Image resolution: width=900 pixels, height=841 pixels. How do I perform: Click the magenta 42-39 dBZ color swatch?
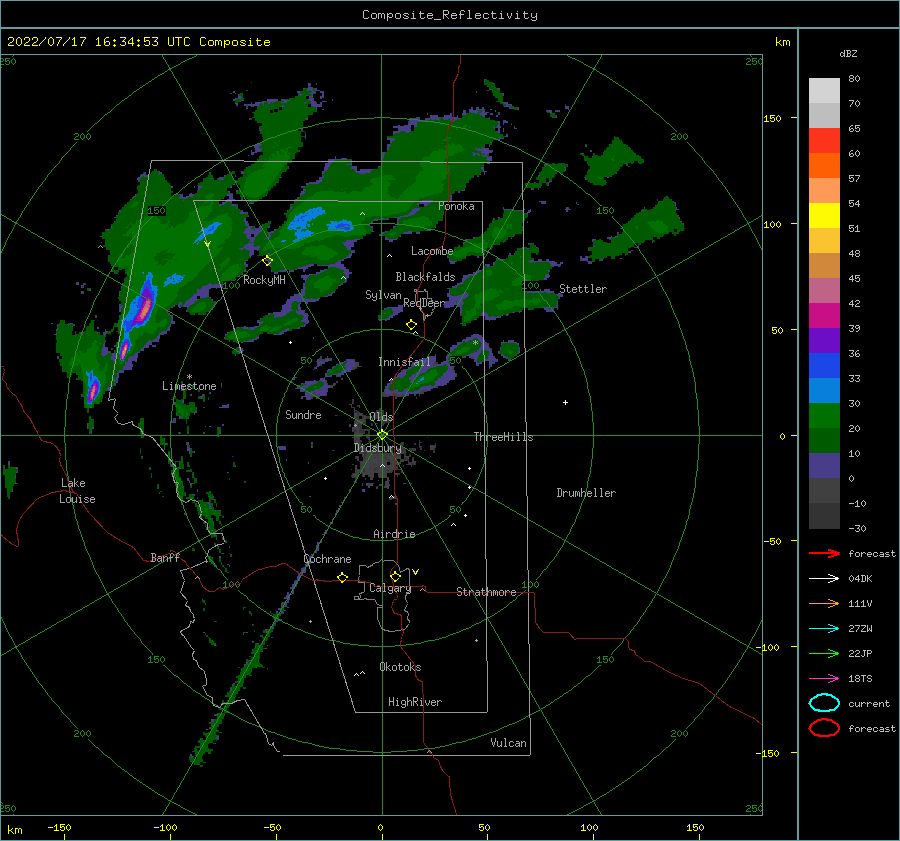tap(824, 316)
